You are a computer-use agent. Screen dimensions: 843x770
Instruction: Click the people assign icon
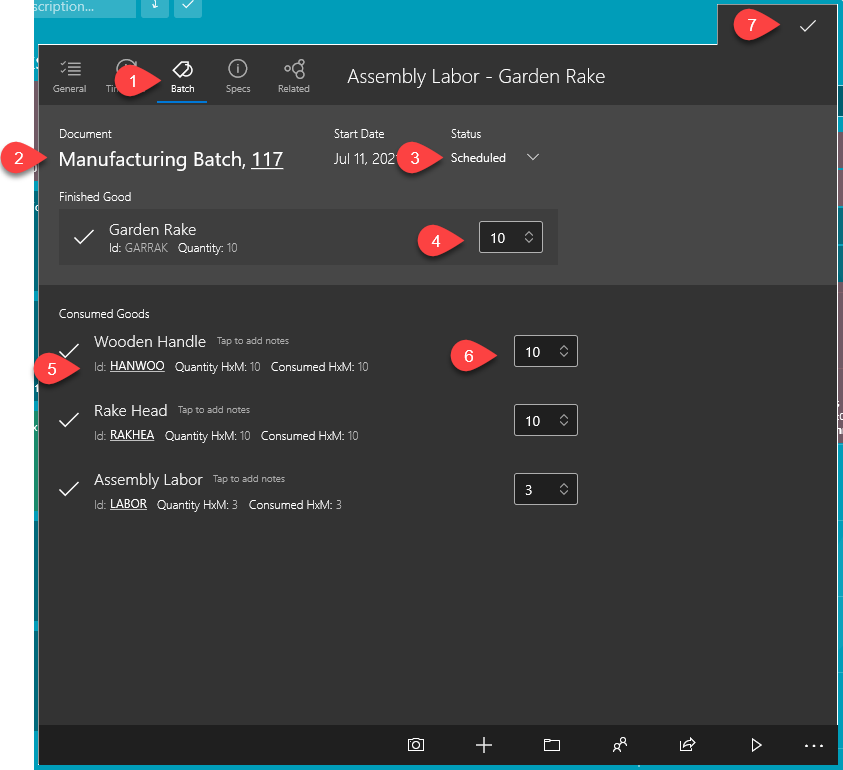[620, 745]
